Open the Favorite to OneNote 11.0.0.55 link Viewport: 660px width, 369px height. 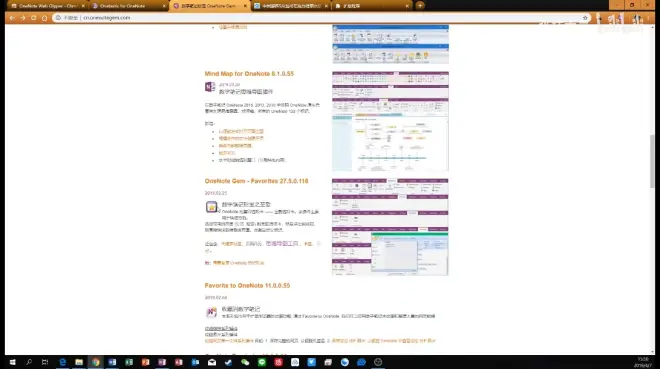(247, 285)
